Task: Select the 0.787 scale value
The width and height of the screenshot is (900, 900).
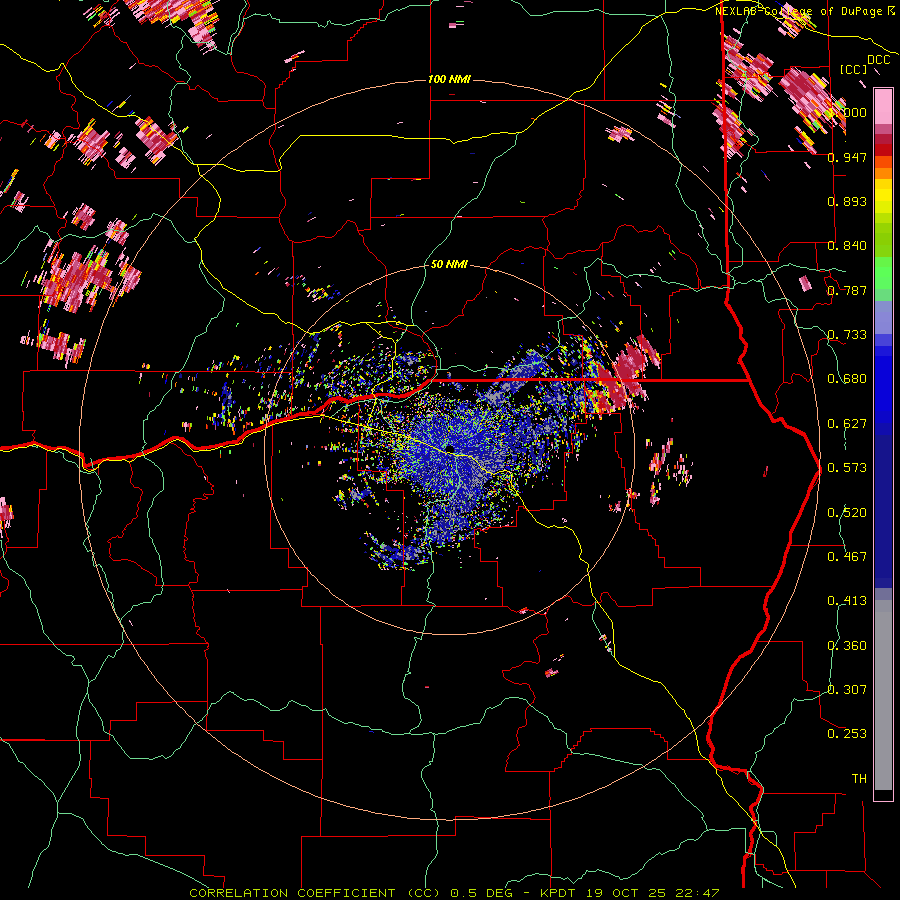Action: (x=847, y=290)
